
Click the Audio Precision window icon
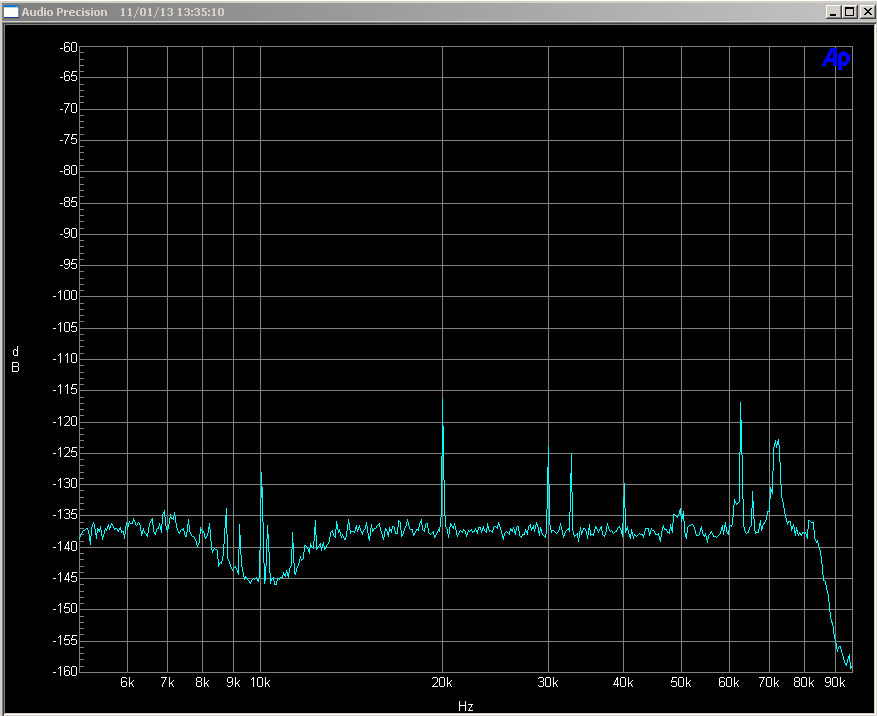pos(11,12)
